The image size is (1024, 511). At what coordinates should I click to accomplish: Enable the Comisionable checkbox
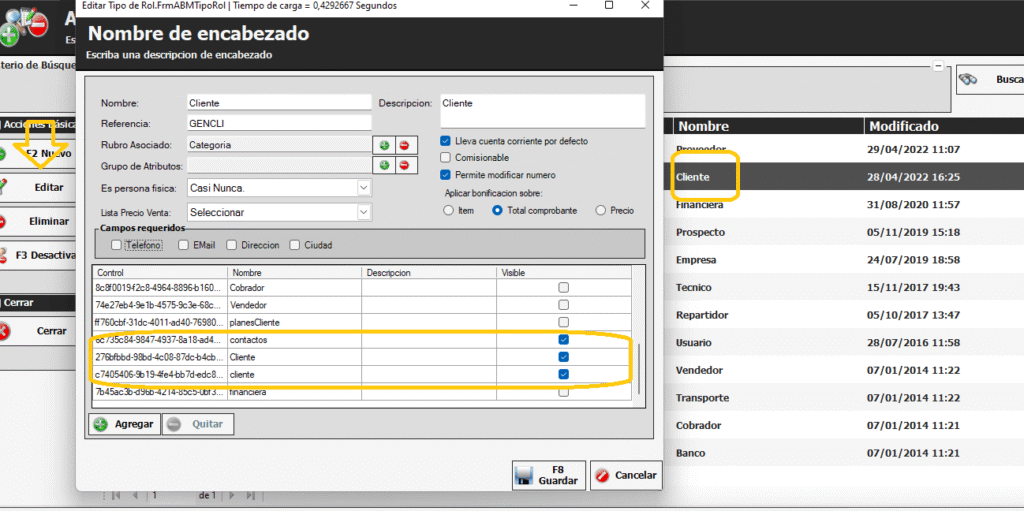coord(446,158)
